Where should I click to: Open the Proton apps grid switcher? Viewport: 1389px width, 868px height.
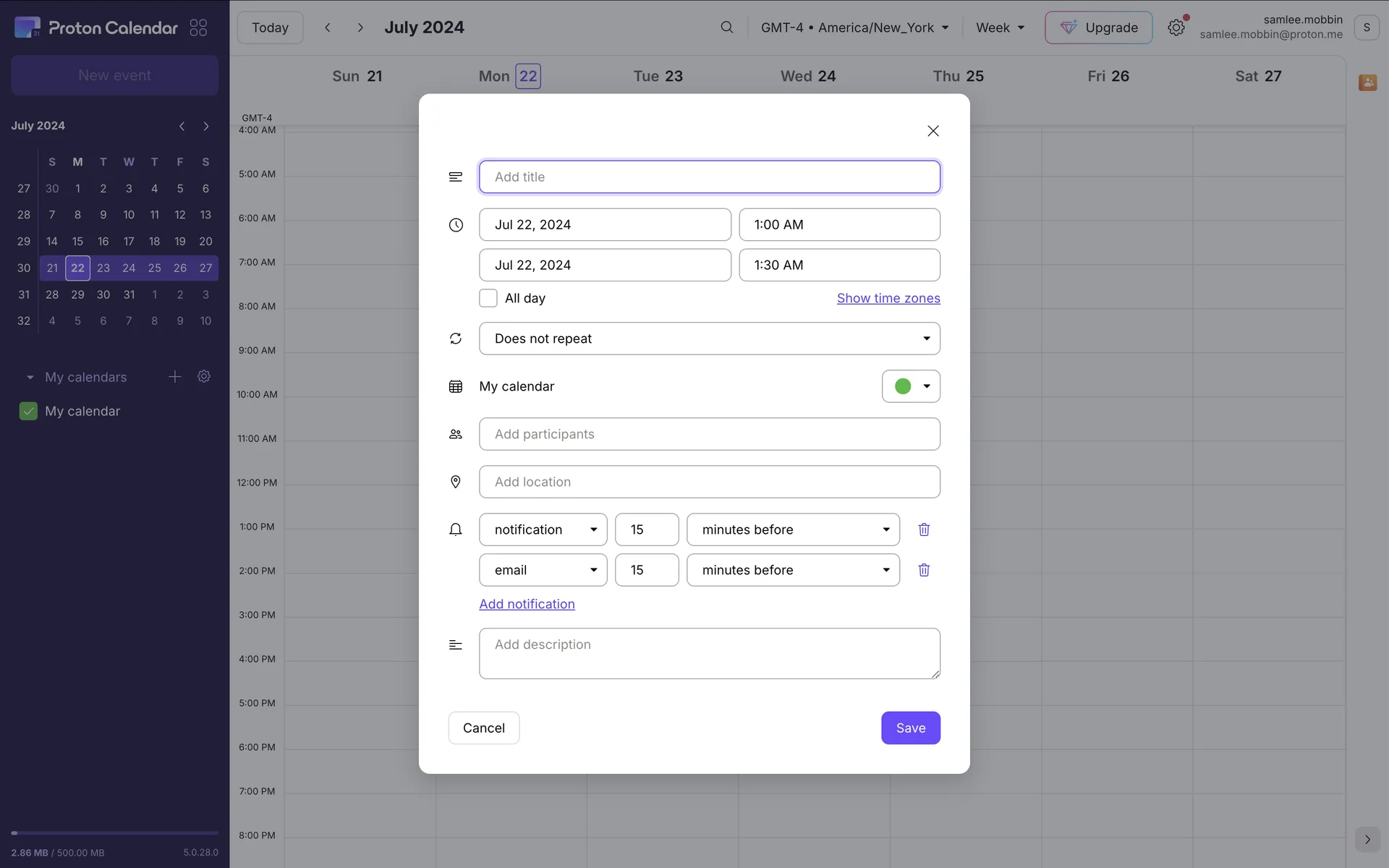(198, 27)
